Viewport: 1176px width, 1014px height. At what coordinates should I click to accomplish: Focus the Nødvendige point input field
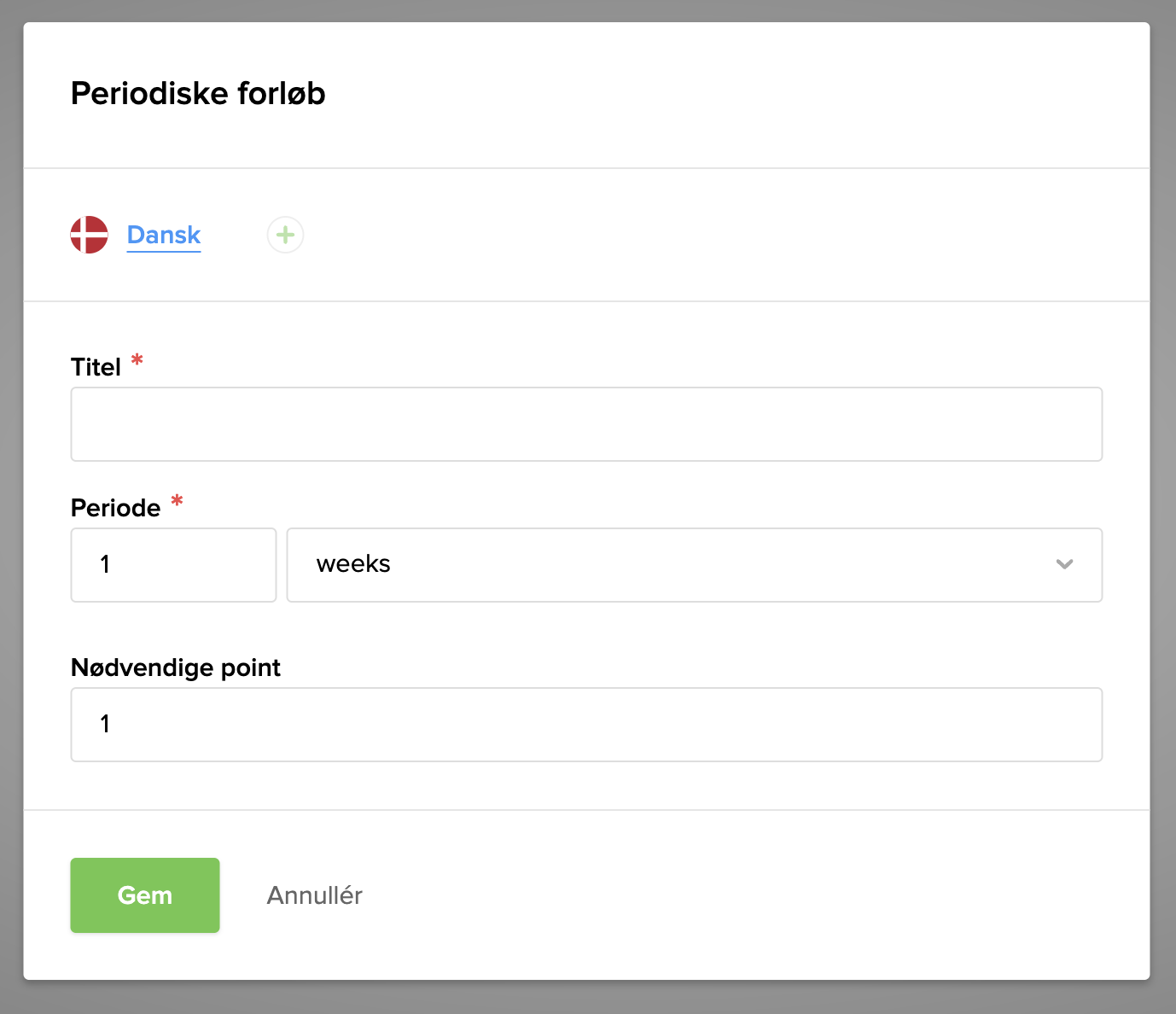(x=586, y=725)
